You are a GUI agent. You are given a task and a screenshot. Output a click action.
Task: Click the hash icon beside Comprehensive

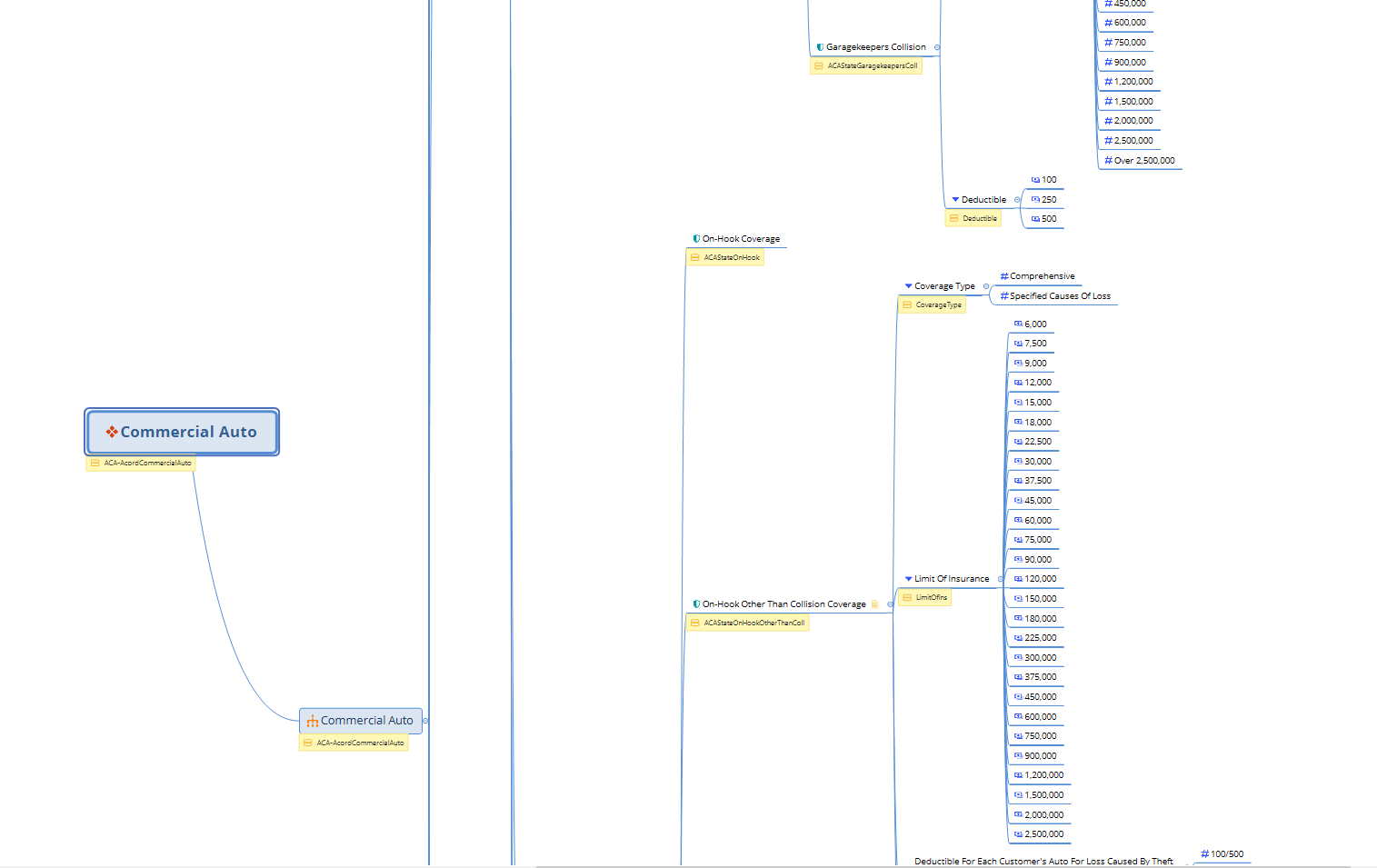tap(1004, 276)
